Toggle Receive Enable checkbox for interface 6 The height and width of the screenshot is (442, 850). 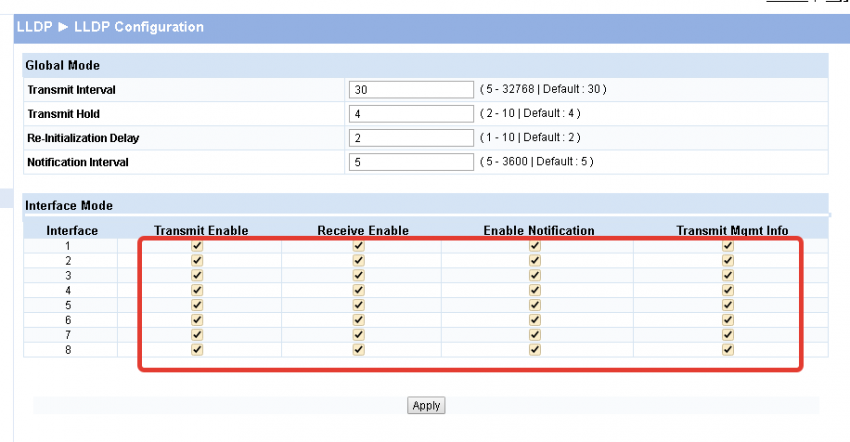coord(359,320)
